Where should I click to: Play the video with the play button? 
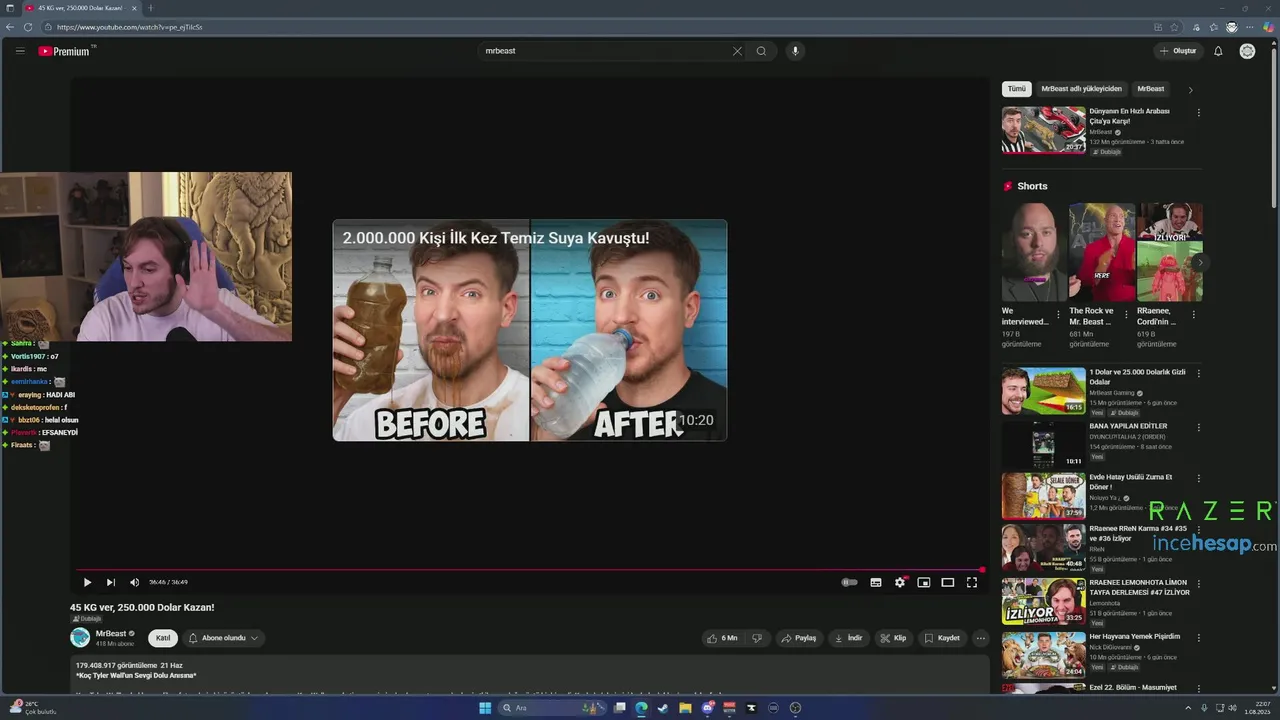click(x=87, y=582)
